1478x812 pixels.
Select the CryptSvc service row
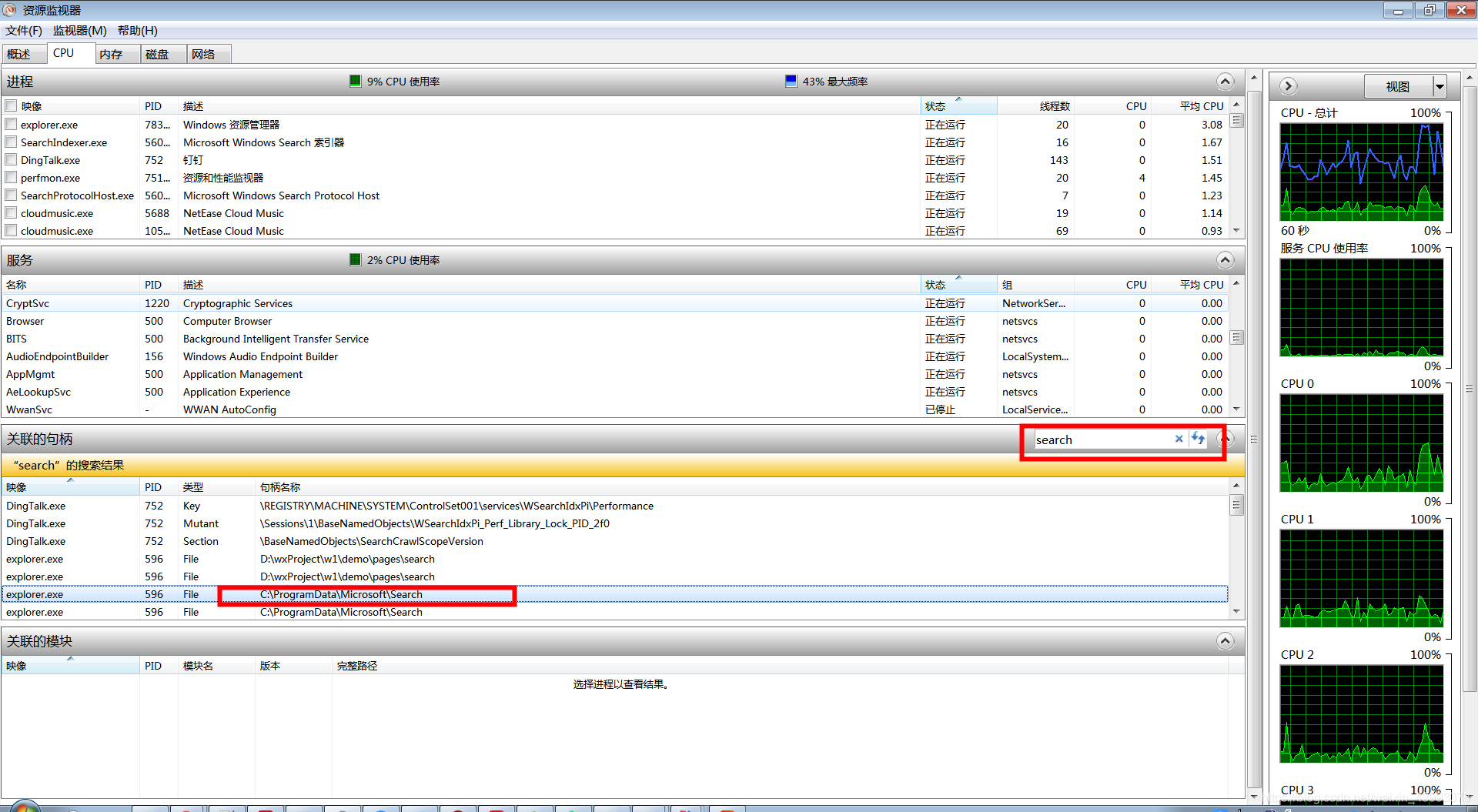[615, 302]
